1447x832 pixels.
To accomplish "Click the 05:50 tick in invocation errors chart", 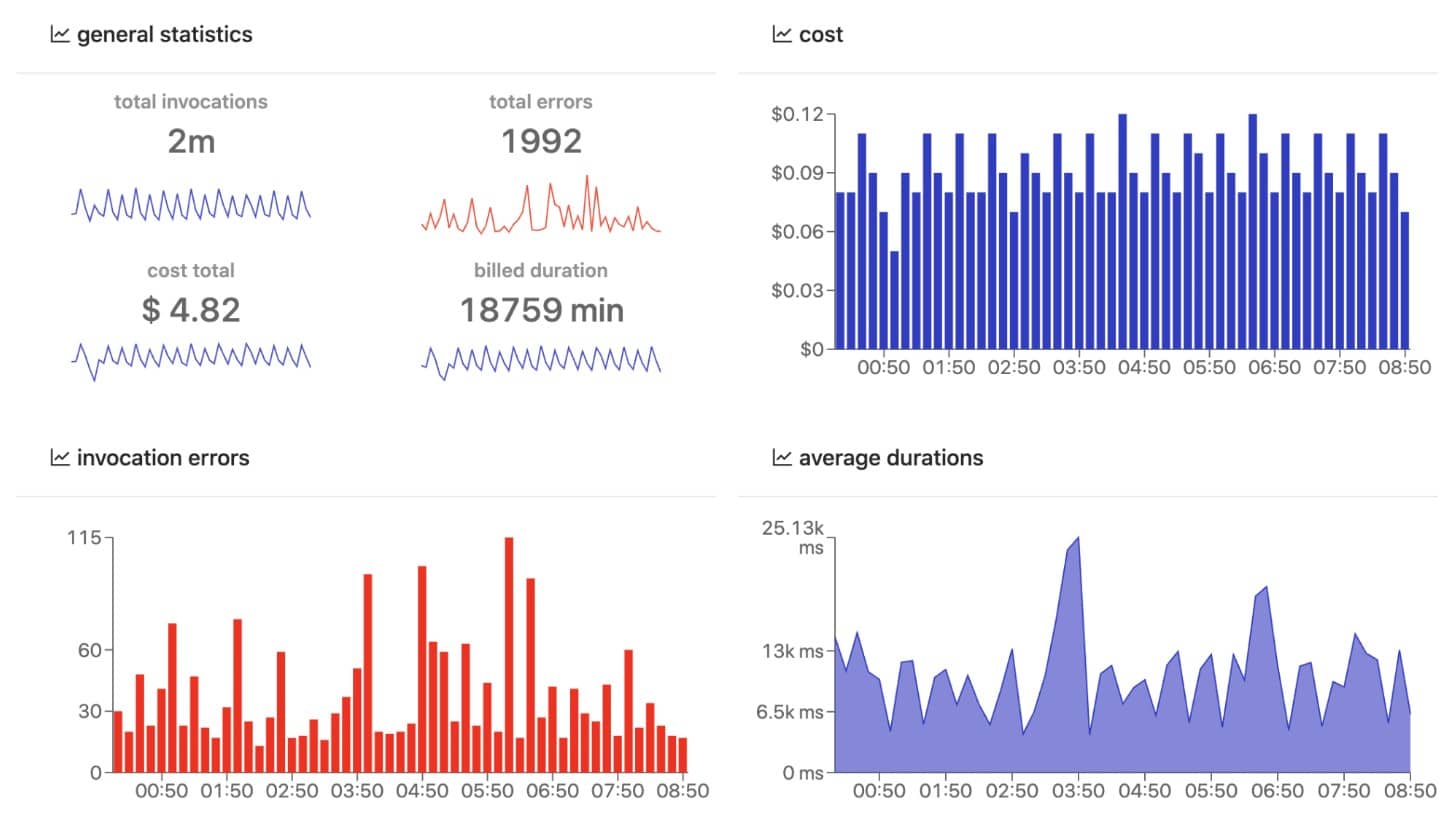I will 488,791.
